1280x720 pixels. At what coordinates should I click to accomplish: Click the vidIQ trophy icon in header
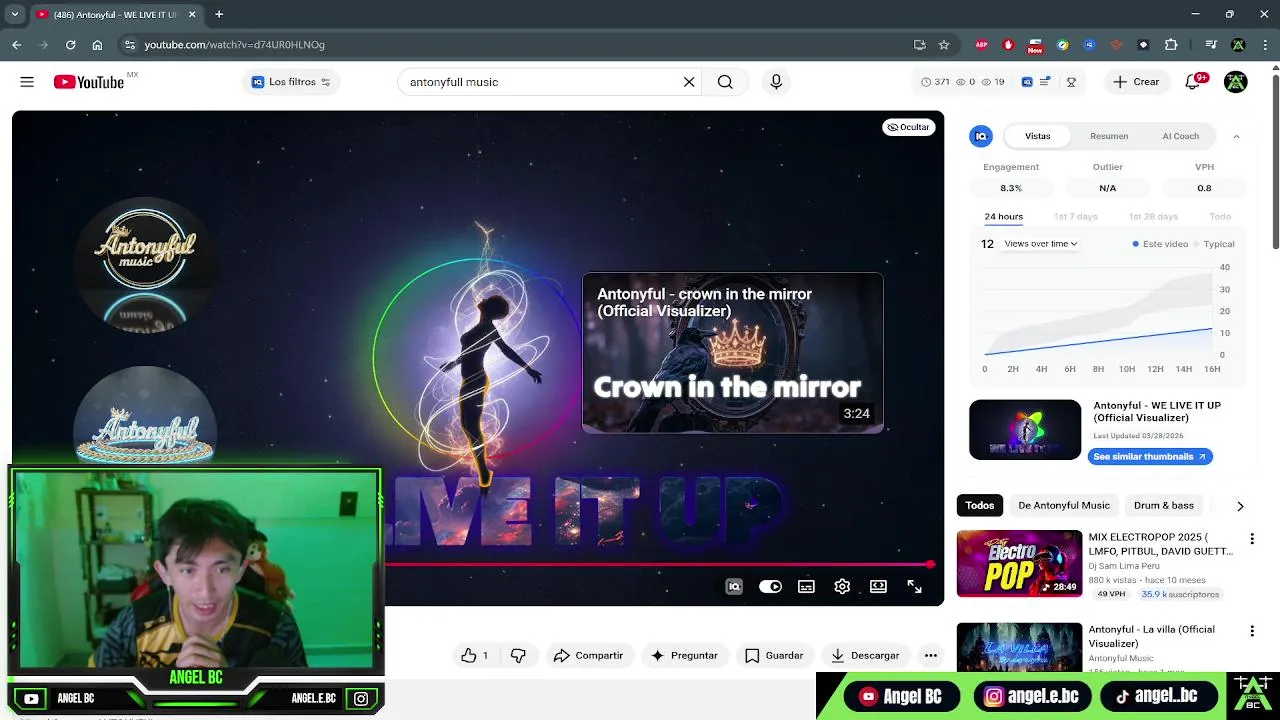tap(1071, 82)
